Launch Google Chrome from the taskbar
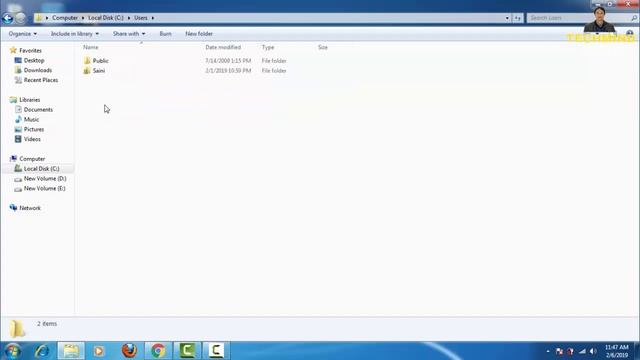This screenshot has height=360, width=640. (158, 351)
